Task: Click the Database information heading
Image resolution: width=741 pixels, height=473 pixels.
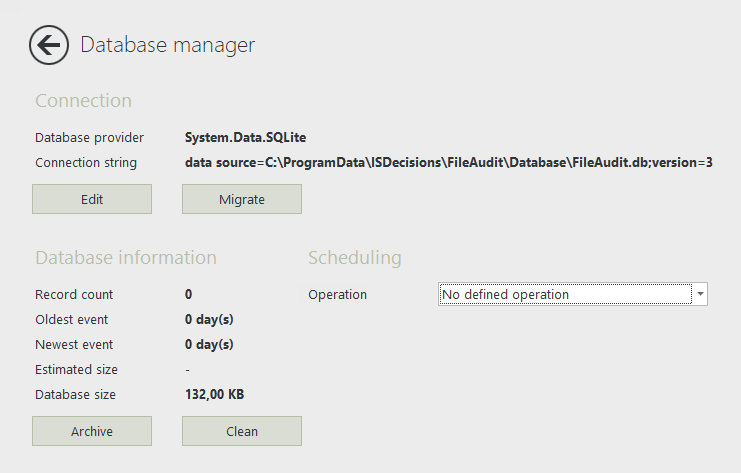Action: tap(126, 258)
